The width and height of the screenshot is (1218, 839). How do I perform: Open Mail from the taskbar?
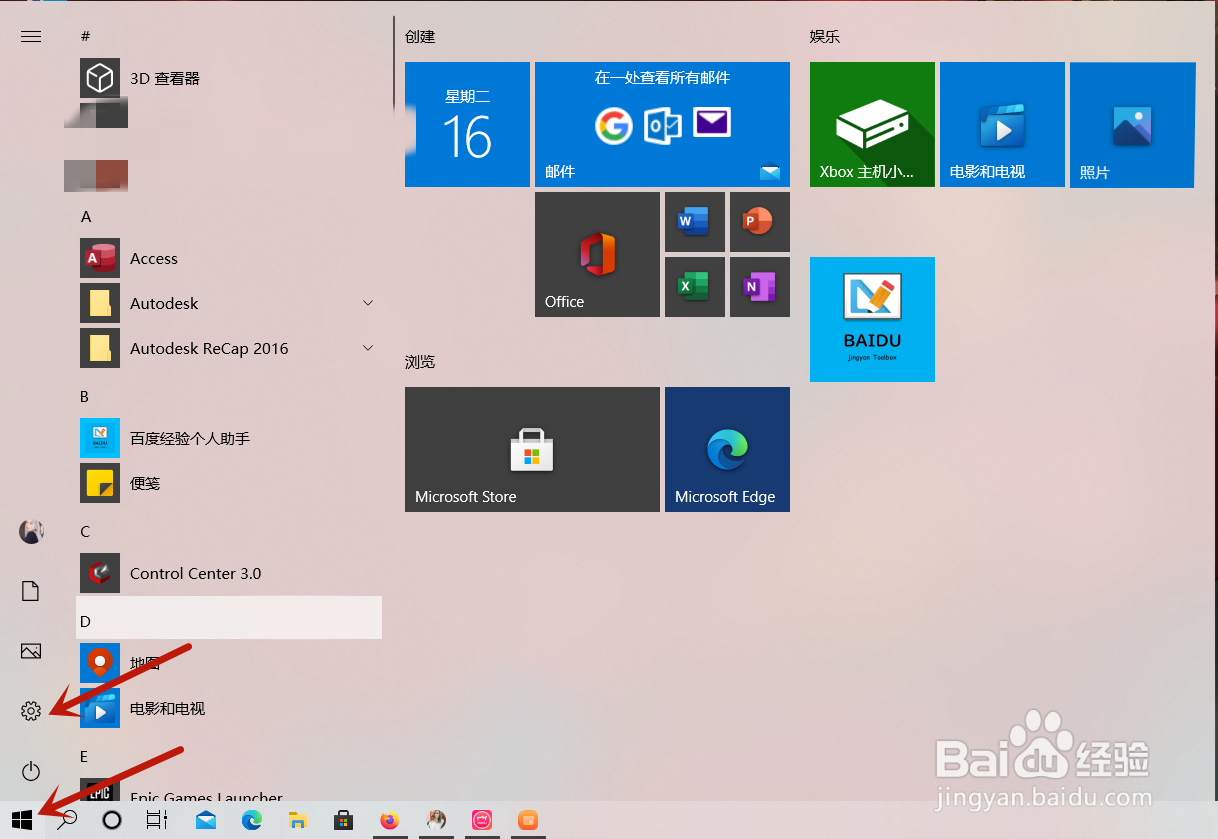point(206,820)
